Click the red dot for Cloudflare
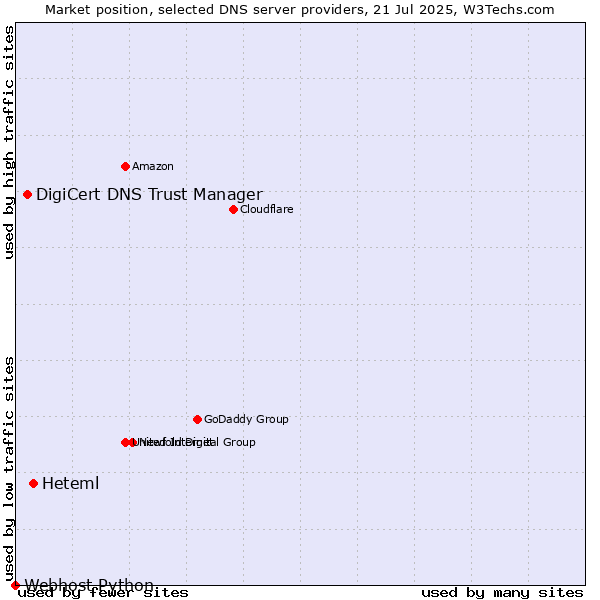The height and width of the screenshot is (600, 600). pos(233,209)
